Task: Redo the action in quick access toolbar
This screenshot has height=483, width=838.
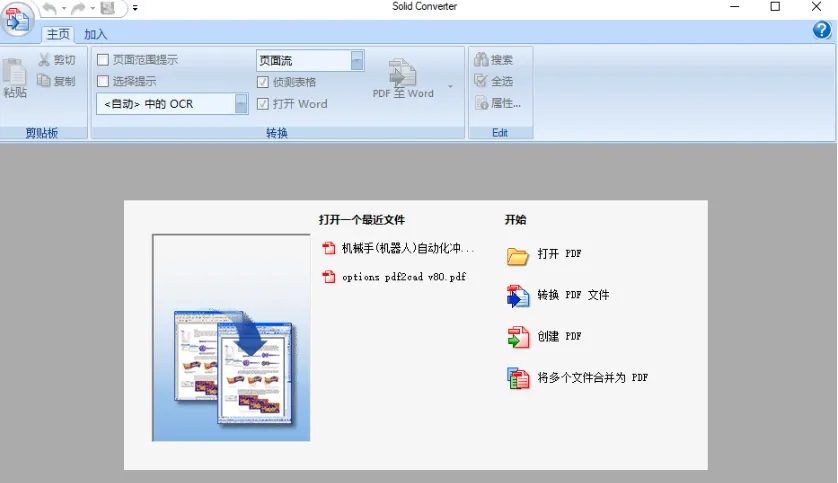Action: pos(78,8)
